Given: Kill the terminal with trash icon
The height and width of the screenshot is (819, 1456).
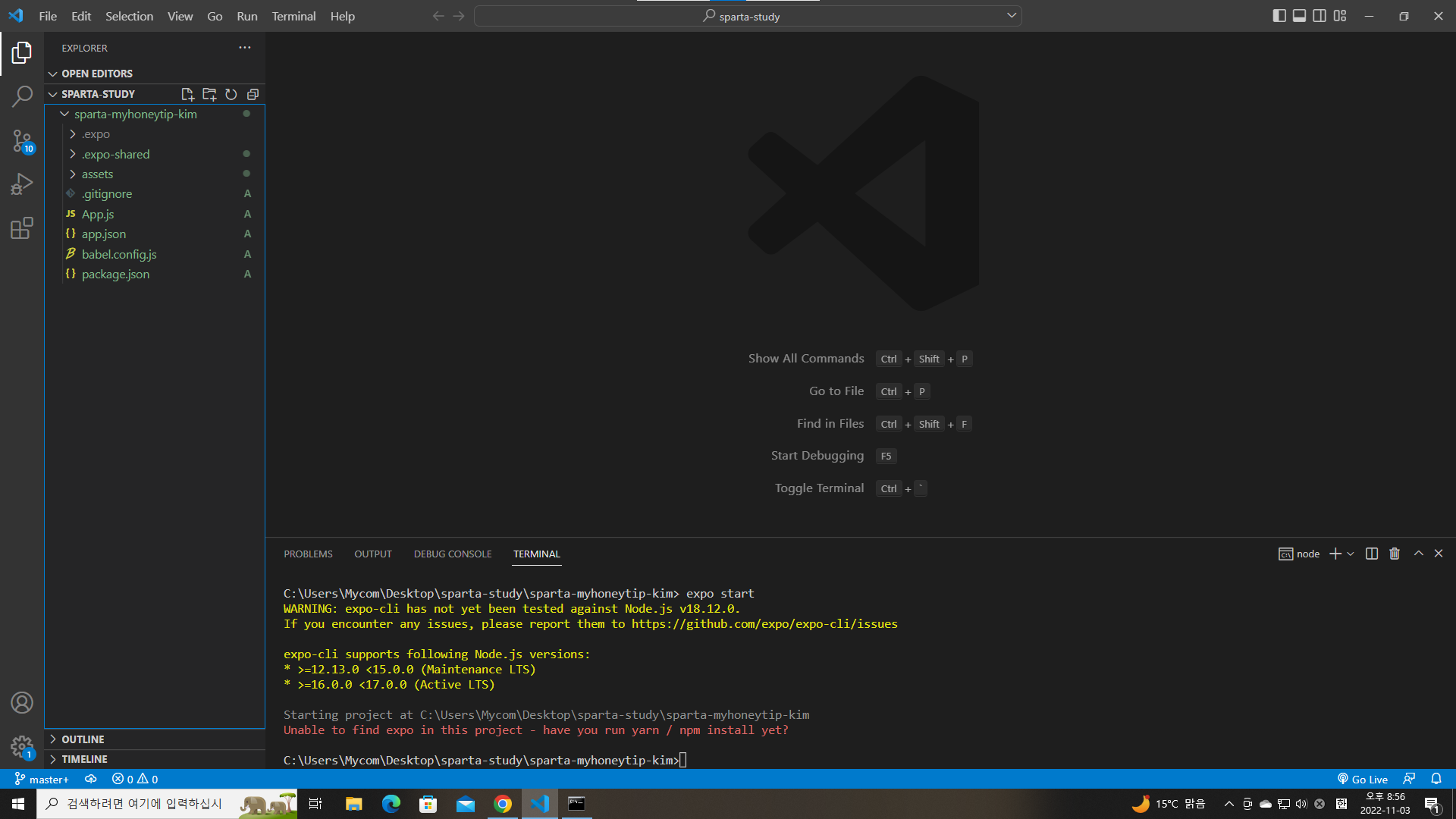Looking at the screenshot, I should [x=1394, y=554].
